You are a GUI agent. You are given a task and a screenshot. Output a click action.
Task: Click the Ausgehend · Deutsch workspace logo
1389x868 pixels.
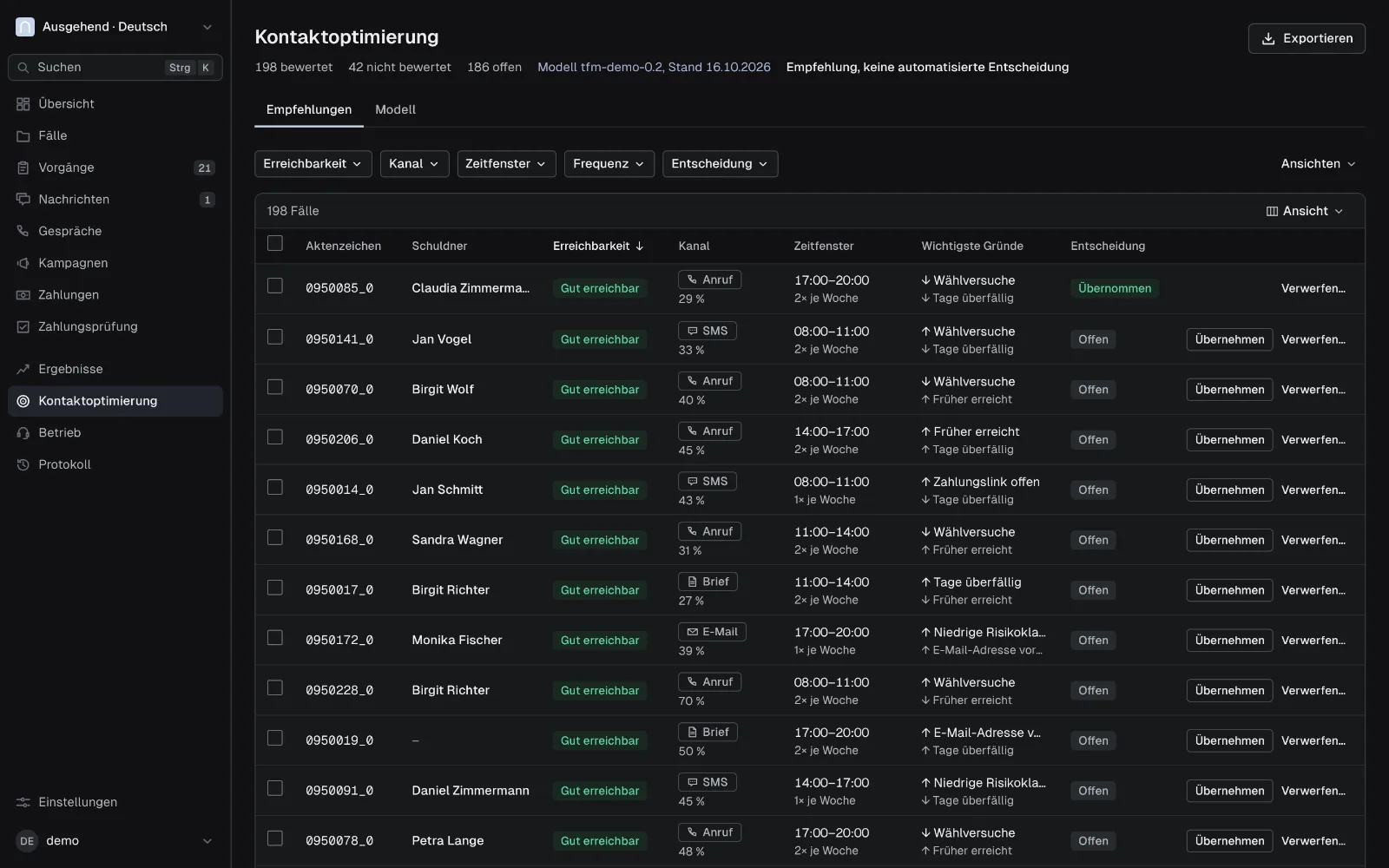[25, 27]
